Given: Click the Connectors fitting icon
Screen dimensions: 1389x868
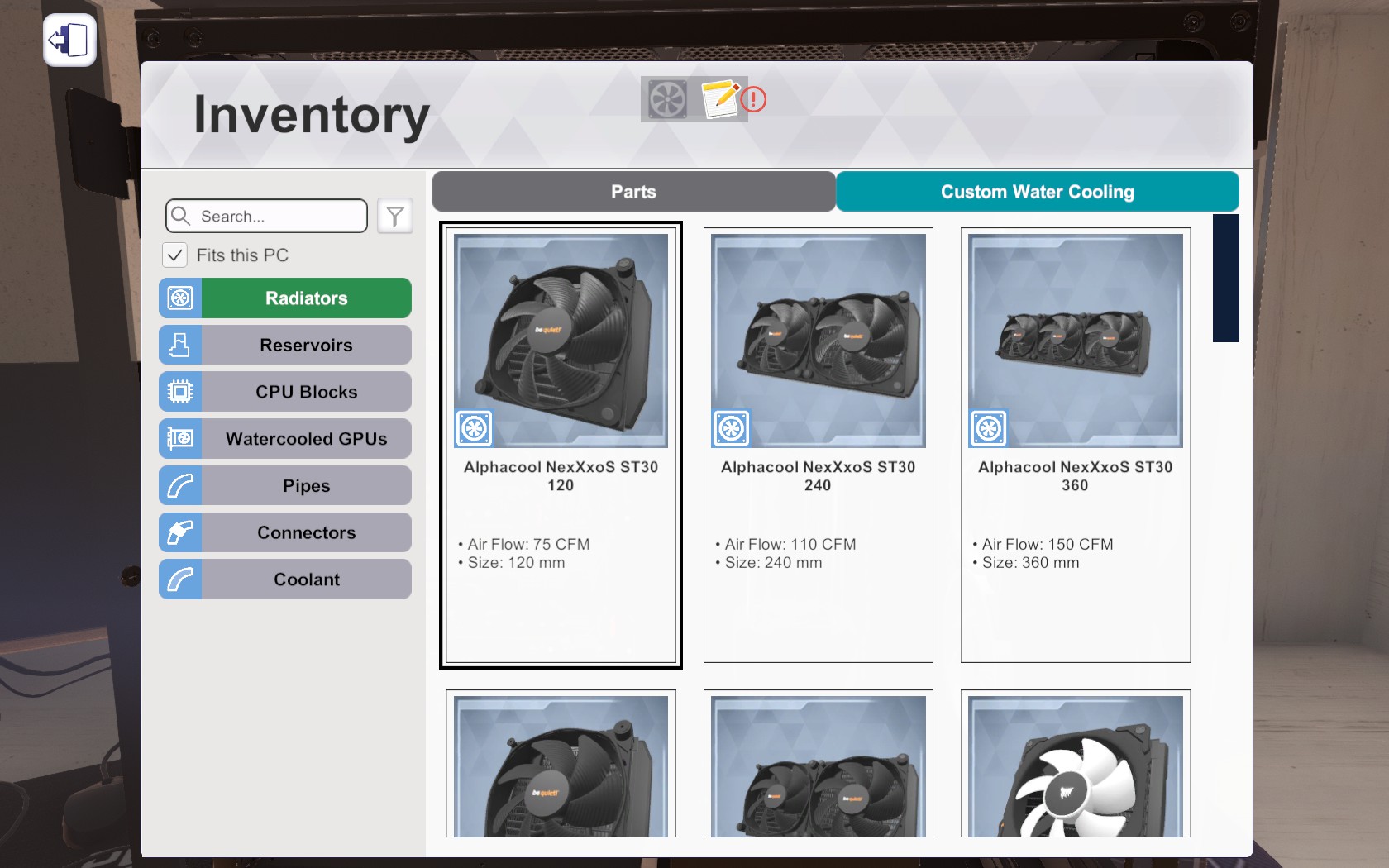Looking at the screenshot, I should 180,532.
